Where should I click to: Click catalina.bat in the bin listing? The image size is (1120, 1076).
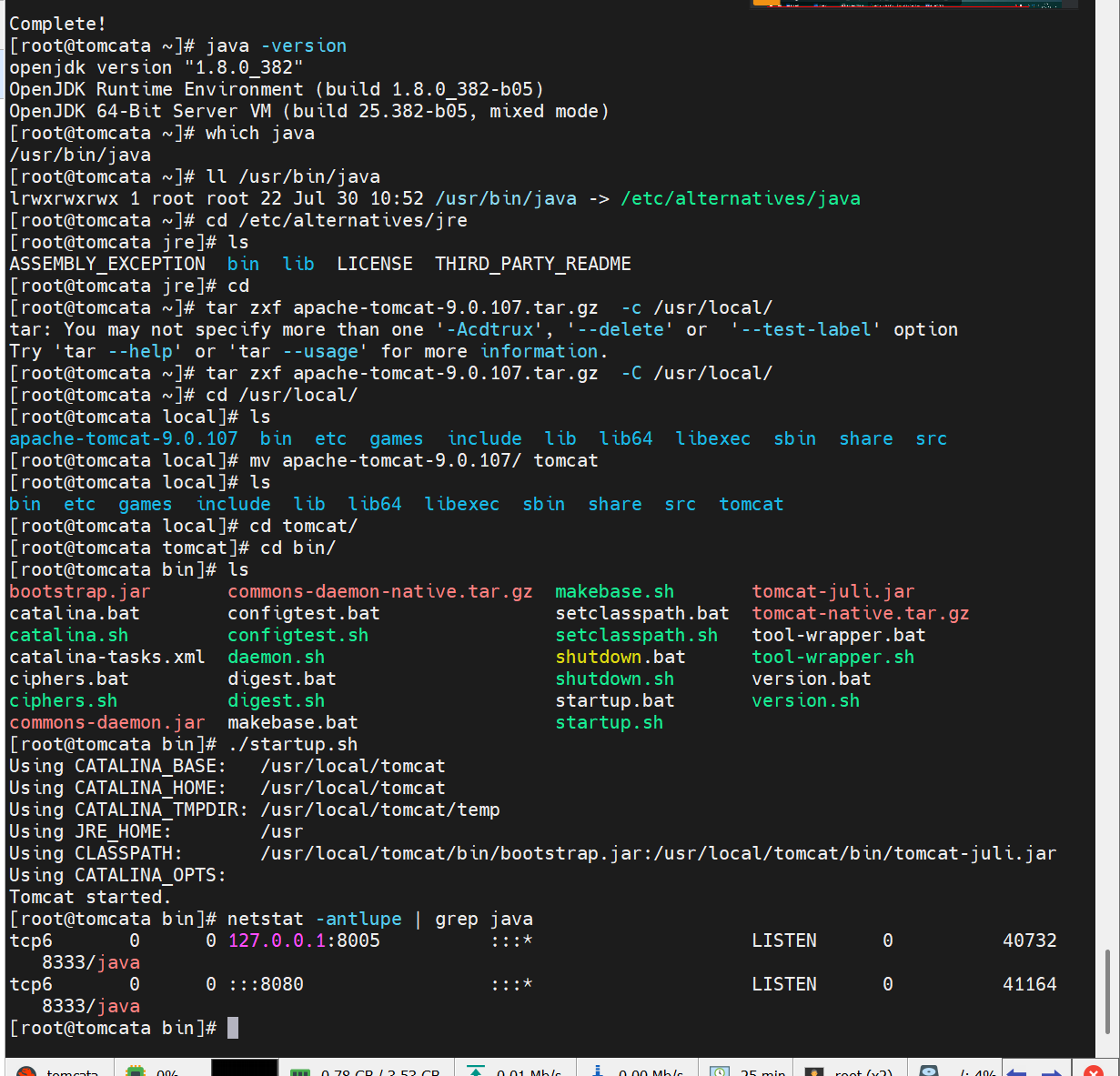point(75,613)
